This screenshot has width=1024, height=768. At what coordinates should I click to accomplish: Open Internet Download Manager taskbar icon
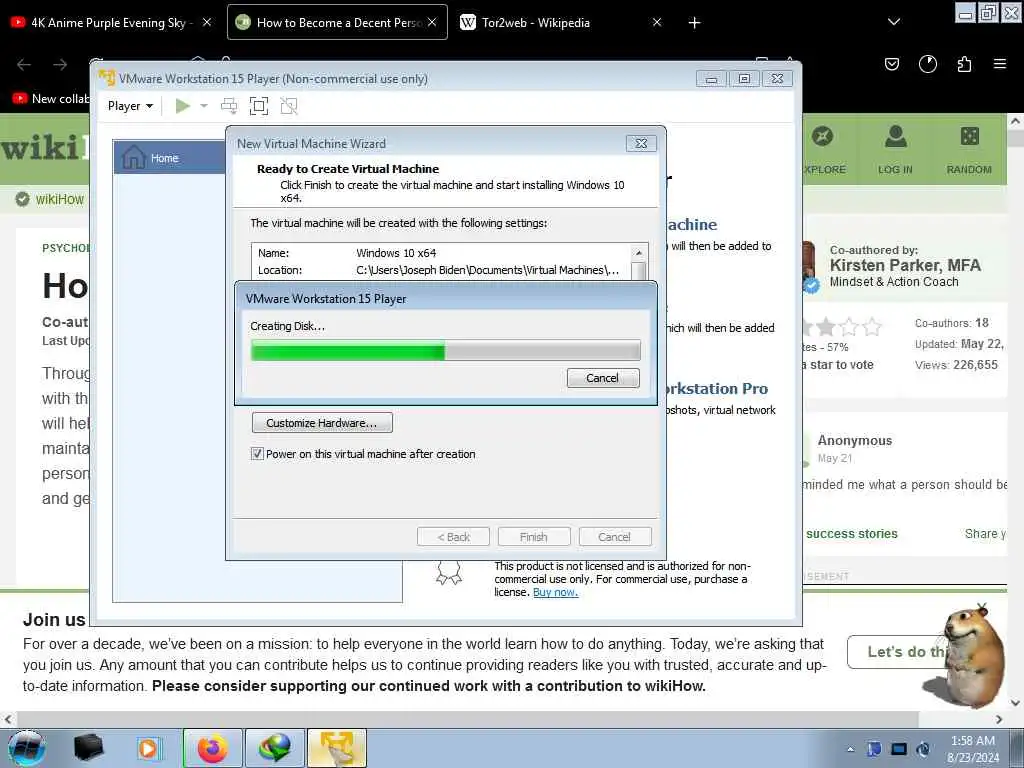[275, 748]
